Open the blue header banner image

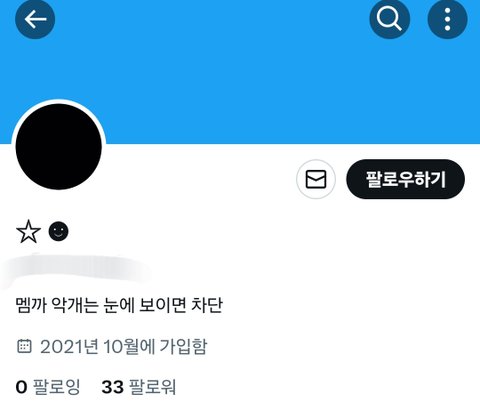click(240, 72)
